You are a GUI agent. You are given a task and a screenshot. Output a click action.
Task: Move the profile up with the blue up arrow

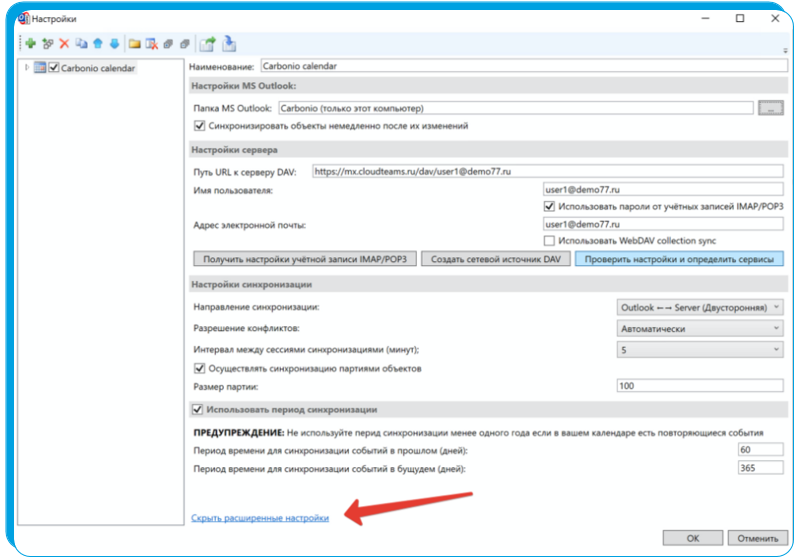click(x=98, y=44)
